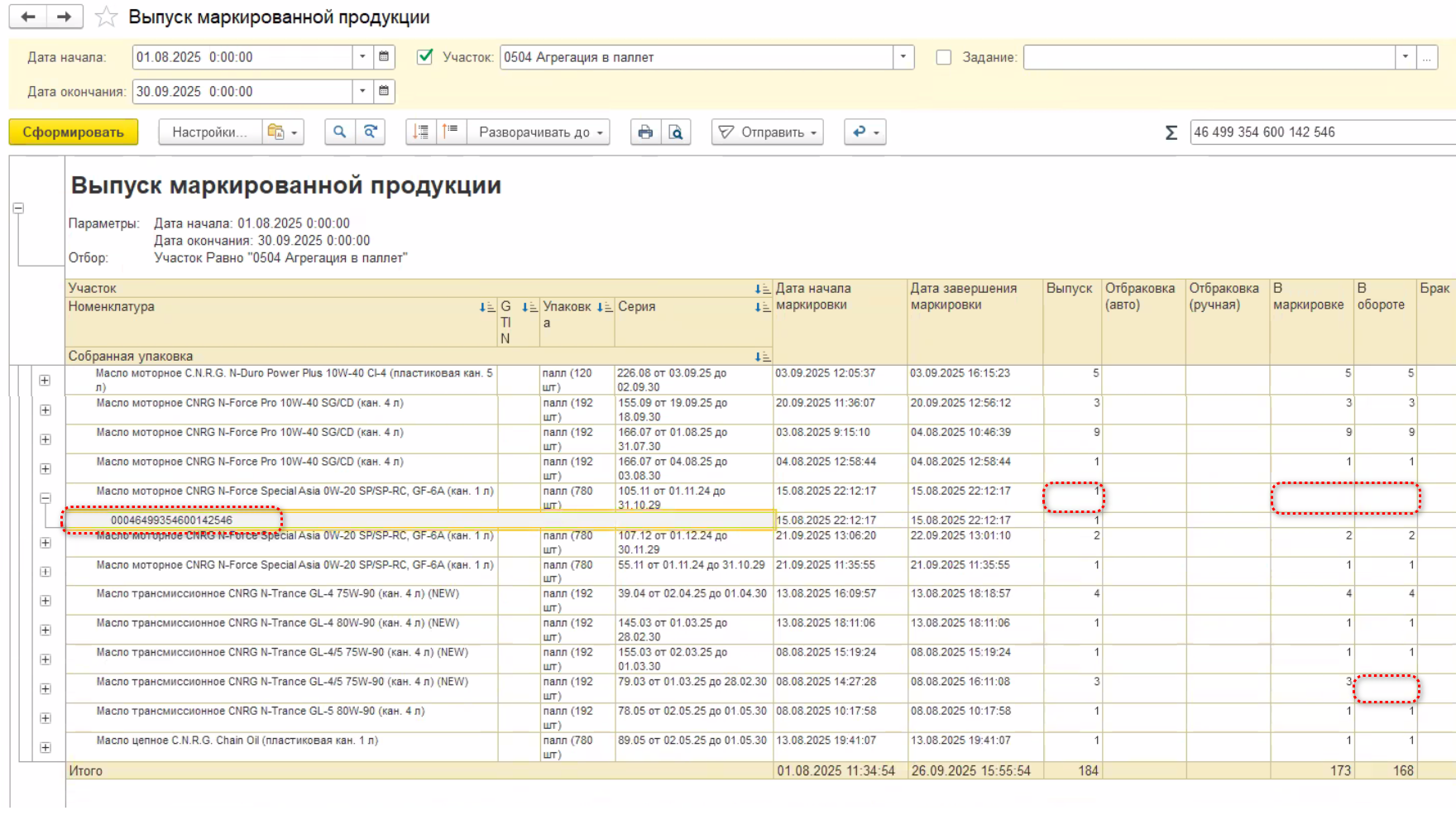Open calendar for Дата окончания
The image size is (1456, 820).
pyautogui.click(x=384, y=91)
